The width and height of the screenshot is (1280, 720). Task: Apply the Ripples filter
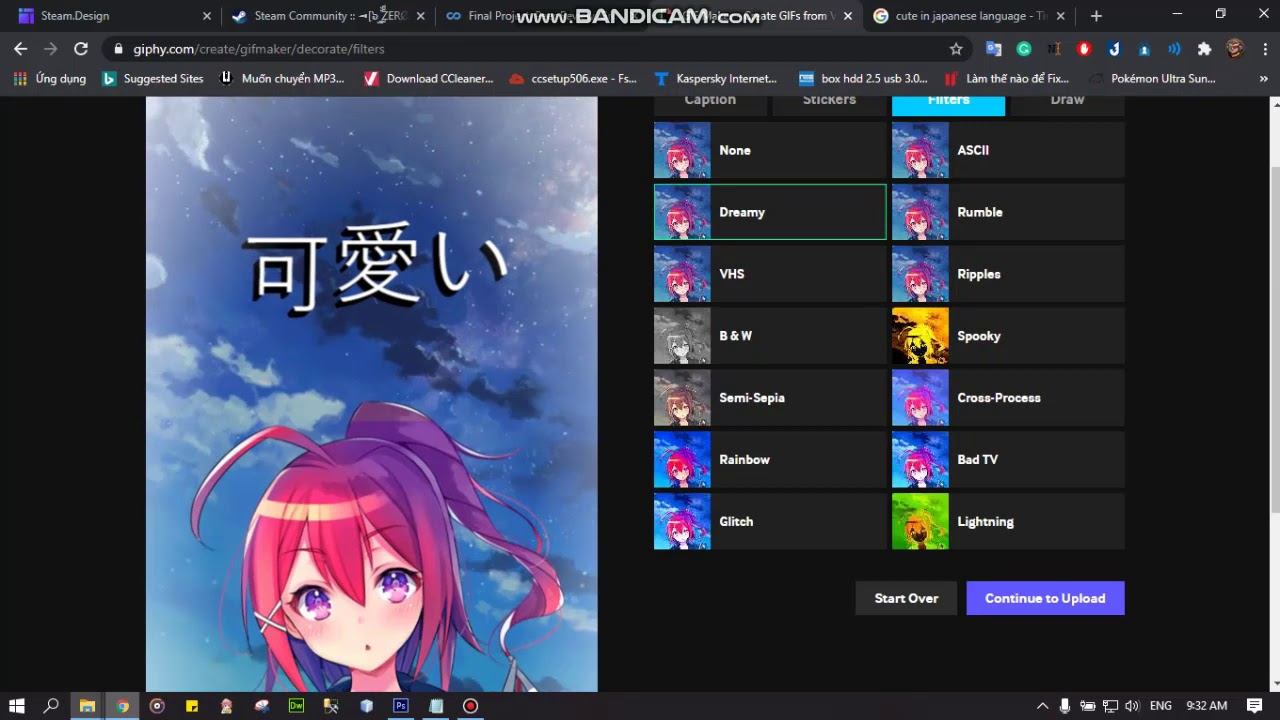(x=1008, y=274)
